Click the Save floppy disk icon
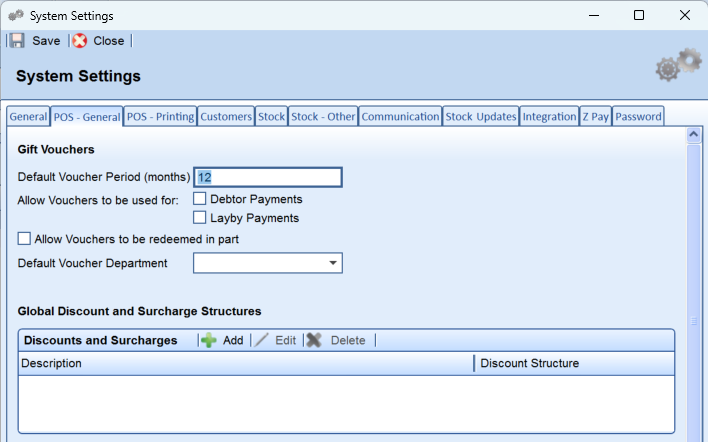This screenshot has height=442, width=708. click(17, 41)
